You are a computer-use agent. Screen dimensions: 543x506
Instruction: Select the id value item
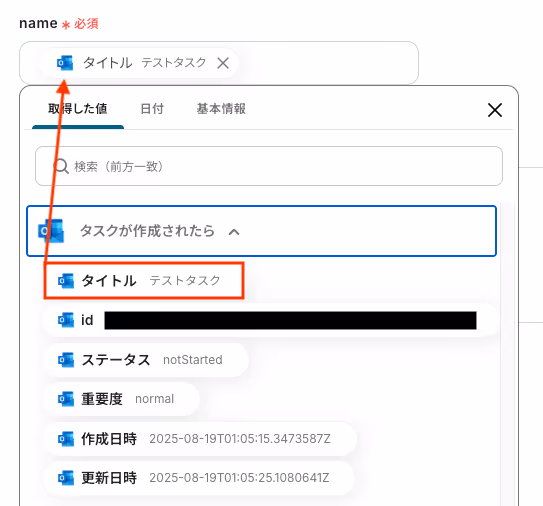point(271,320)
